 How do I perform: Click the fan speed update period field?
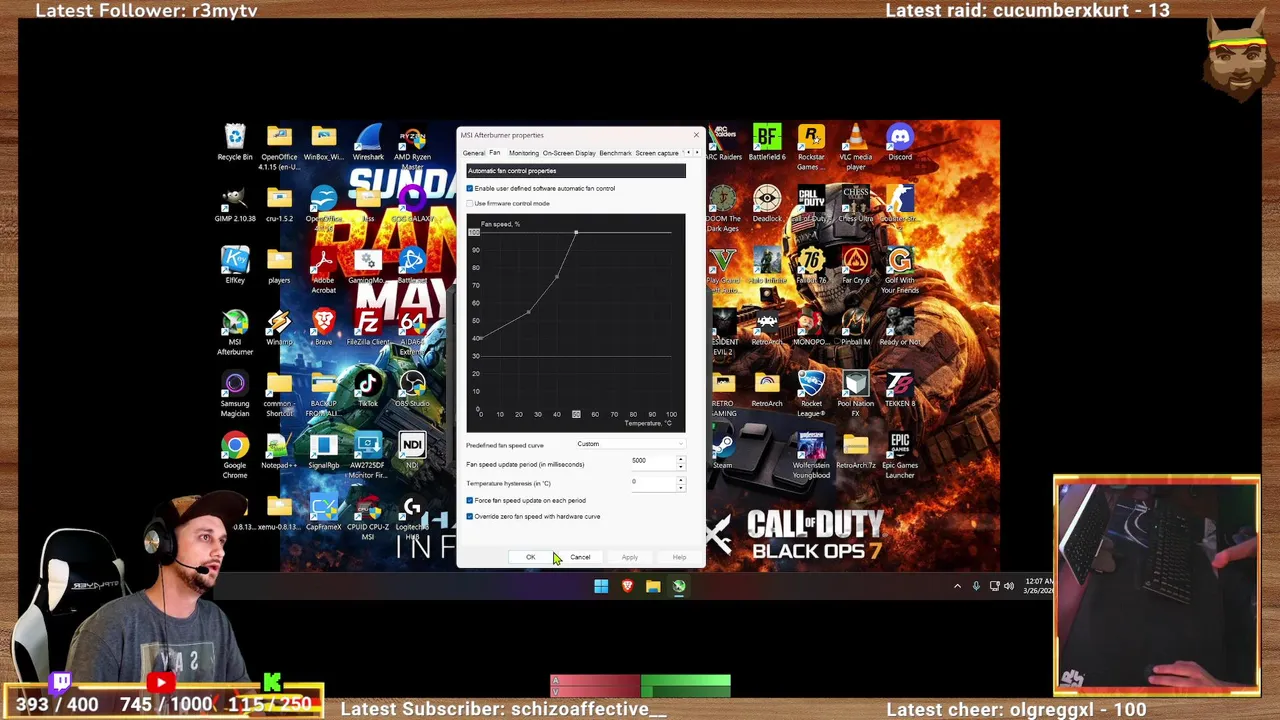pos(652,461)
